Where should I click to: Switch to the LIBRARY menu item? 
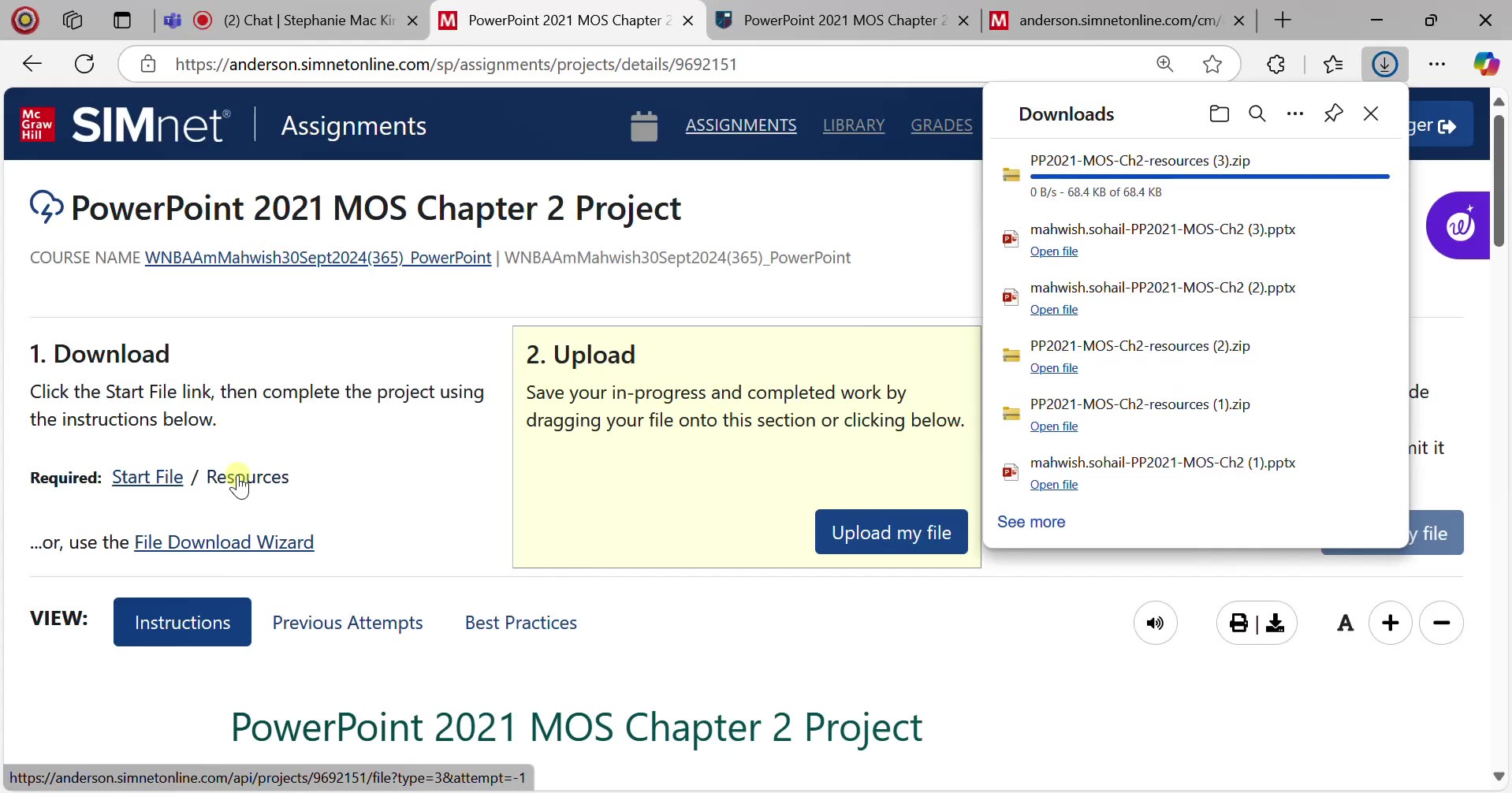coord(854,125)
